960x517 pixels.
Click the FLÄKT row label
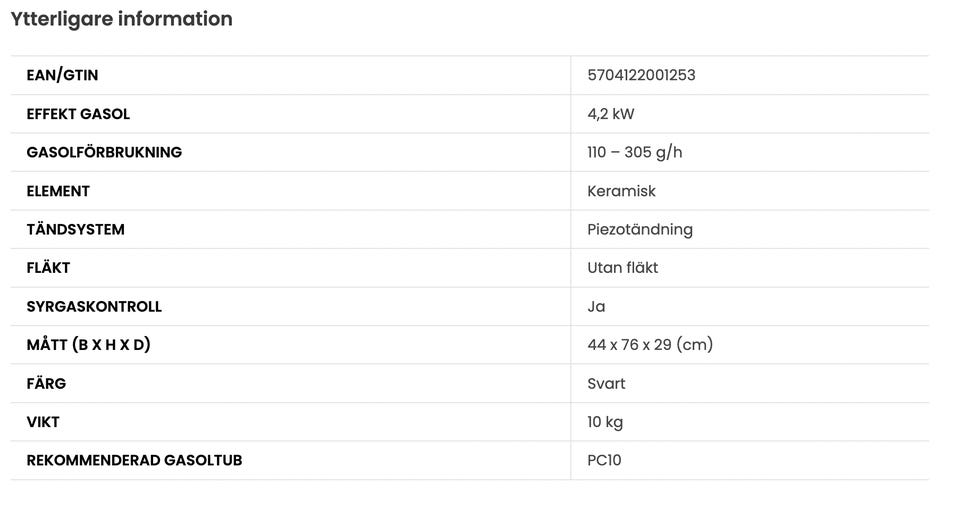[x=48, y=268]
